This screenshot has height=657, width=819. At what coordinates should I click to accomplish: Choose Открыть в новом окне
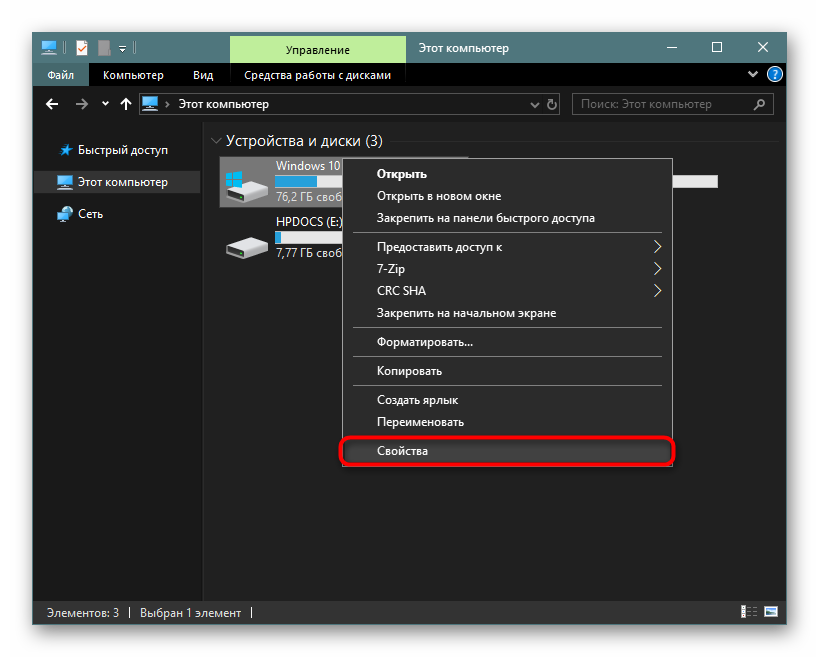coord(507,196)
